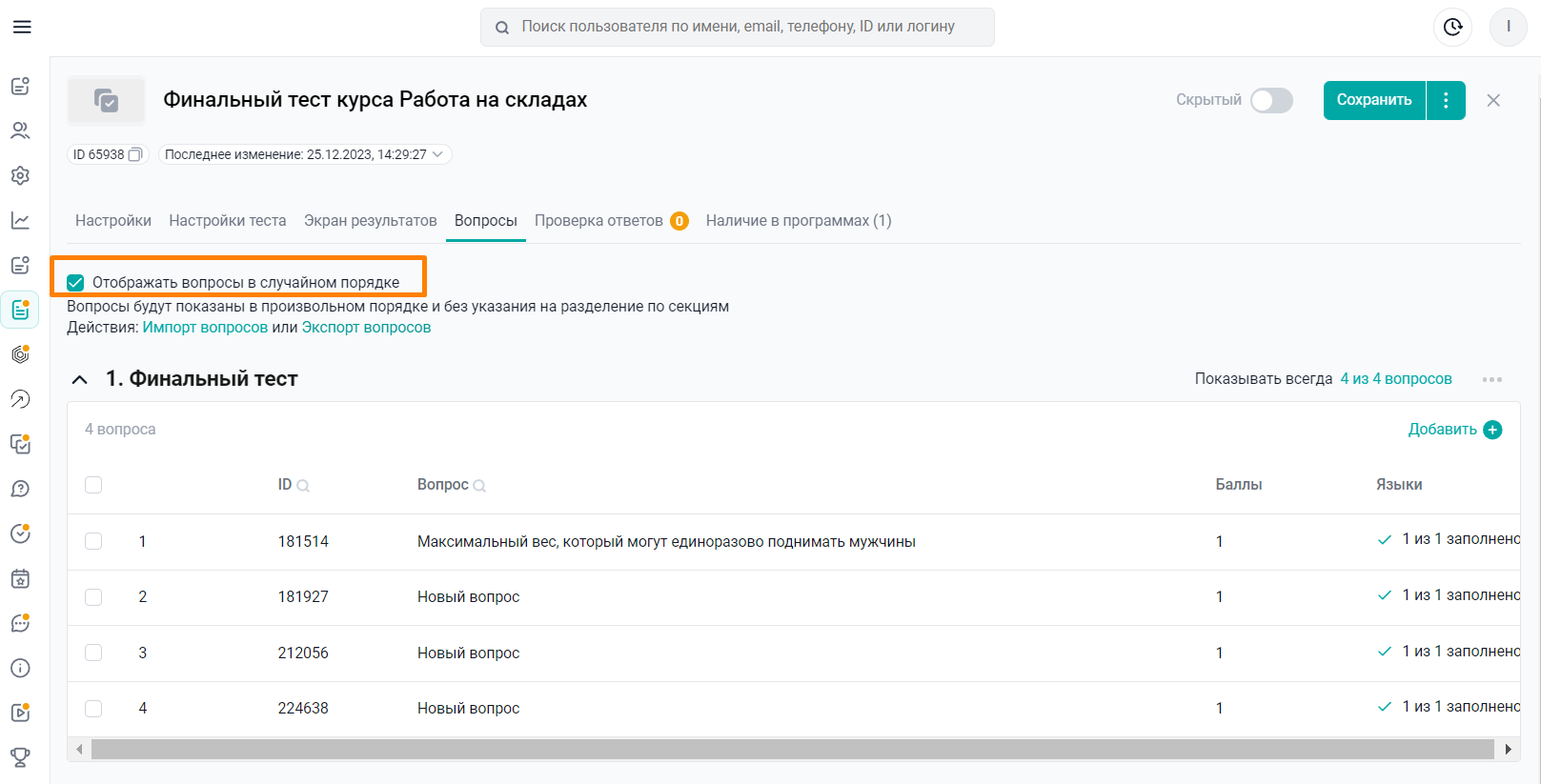Copy the test ID 65938
This screenshot has height=784, width=1541.
(135, 154)
